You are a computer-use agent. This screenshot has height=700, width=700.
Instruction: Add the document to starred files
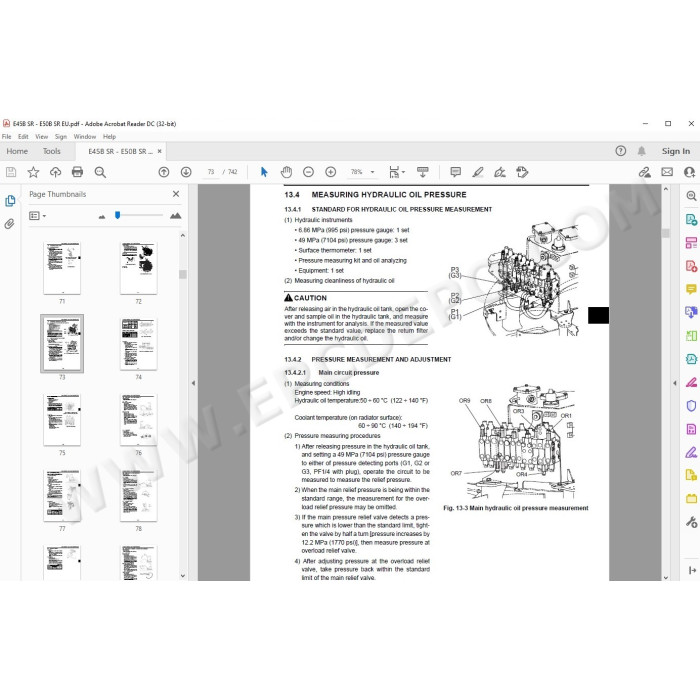click(33, 172)
